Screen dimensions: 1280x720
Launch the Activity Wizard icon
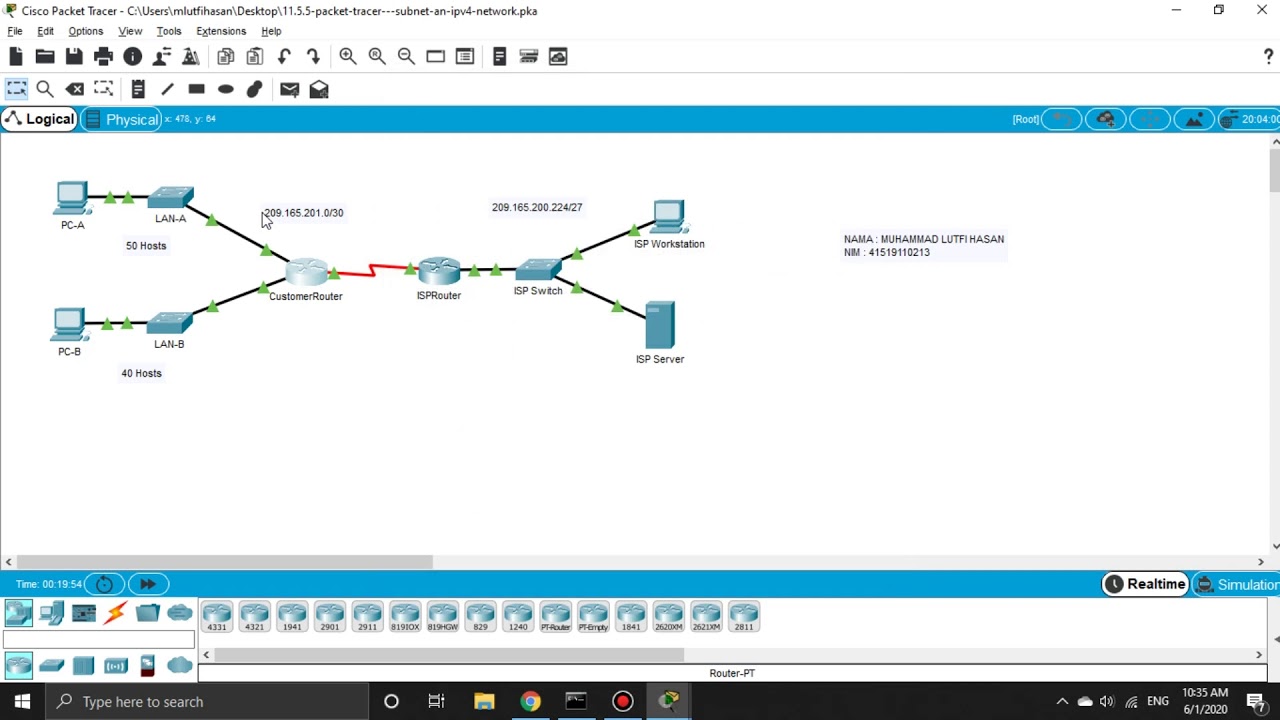(x=161, y=57)
